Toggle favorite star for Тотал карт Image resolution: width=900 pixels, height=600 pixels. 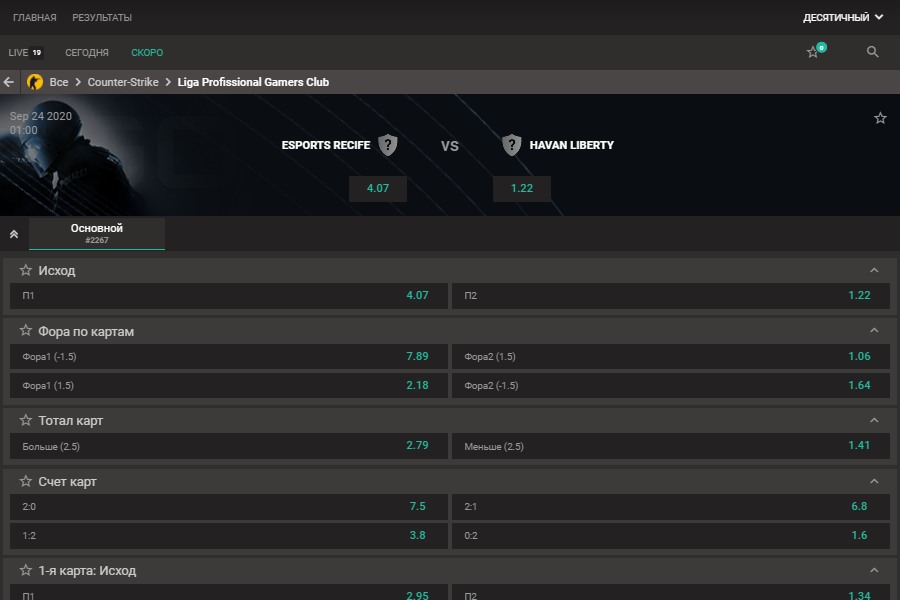pyautogui.click(x=26, y=420)
